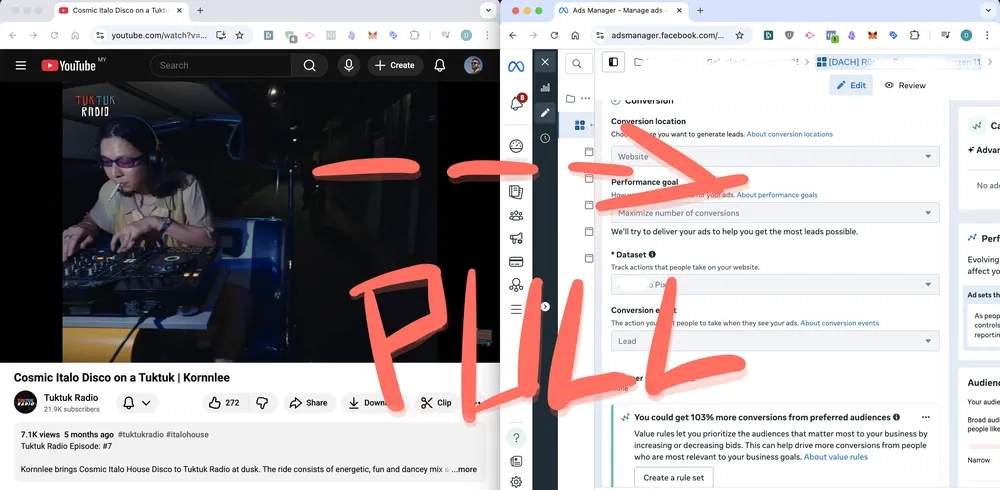Switch to the Review tab
The height and width of the screenshot is (490, 1000).
(x=905, y=86)
